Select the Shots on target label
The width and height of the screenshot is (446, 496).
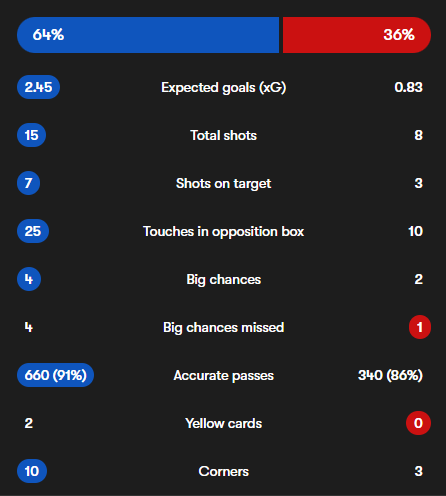(224, 184)
